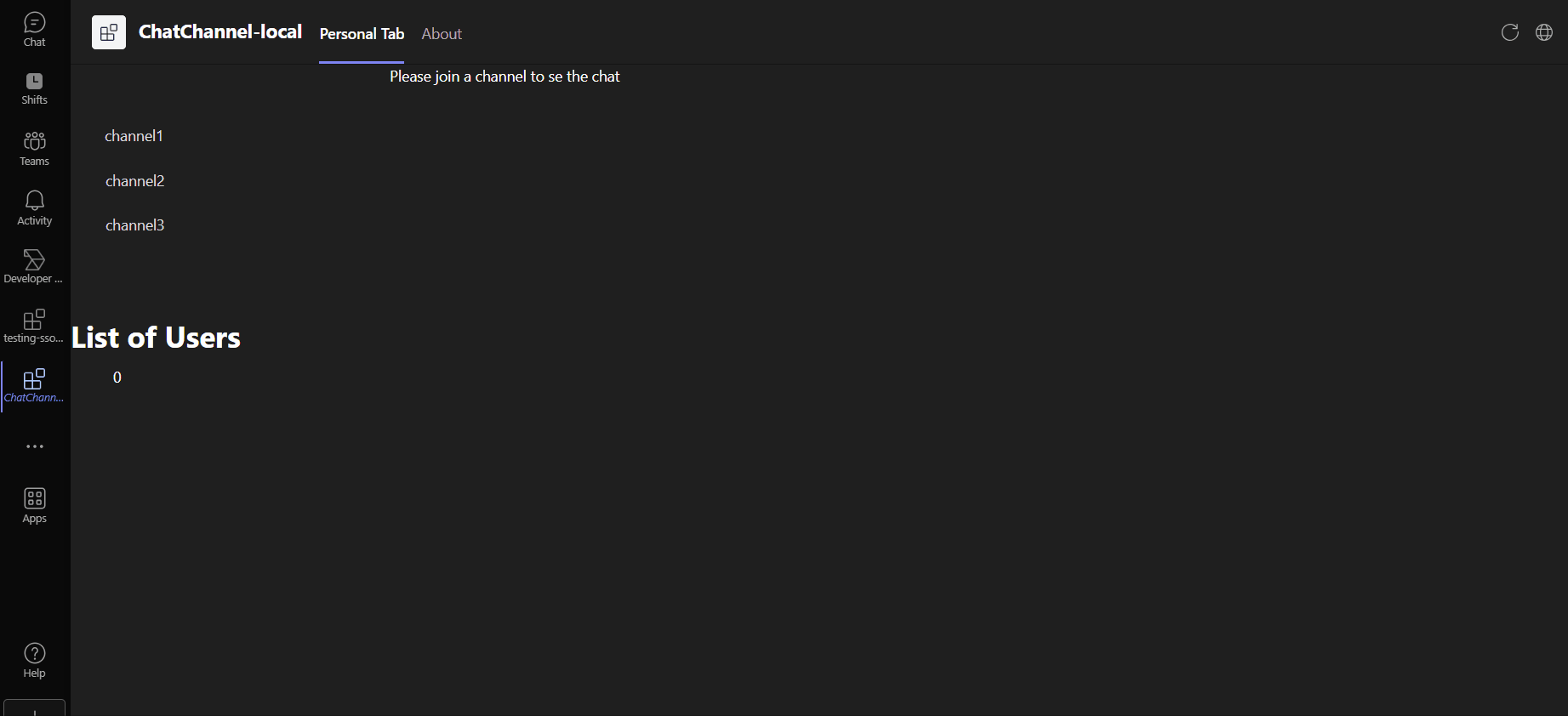Join channel2
The height and width of the screenshot is (716, 1568).
[x=134, y=180]
